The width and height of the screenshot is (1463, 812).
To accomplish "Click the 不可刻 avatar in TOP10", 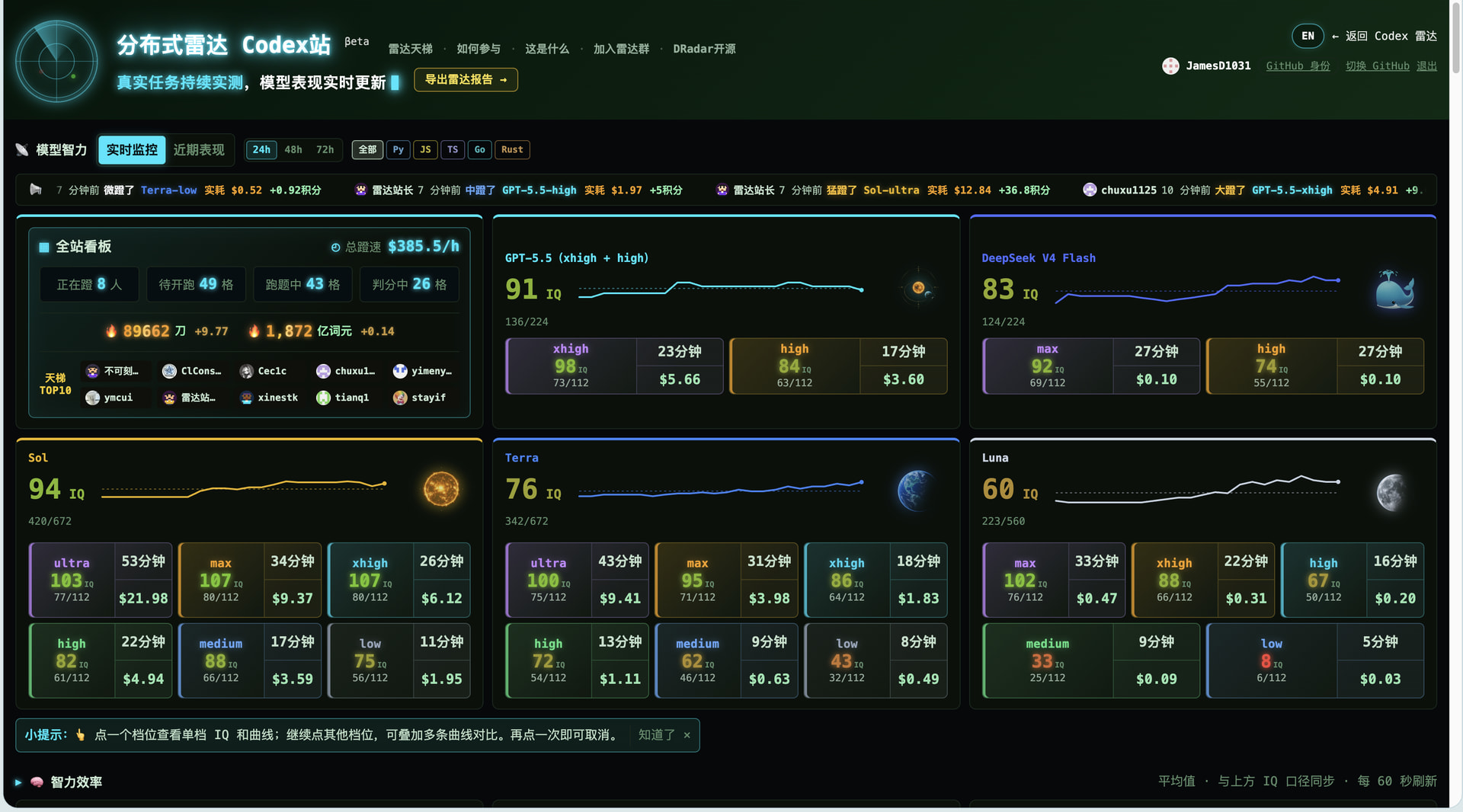I will [x=93, y=371].
